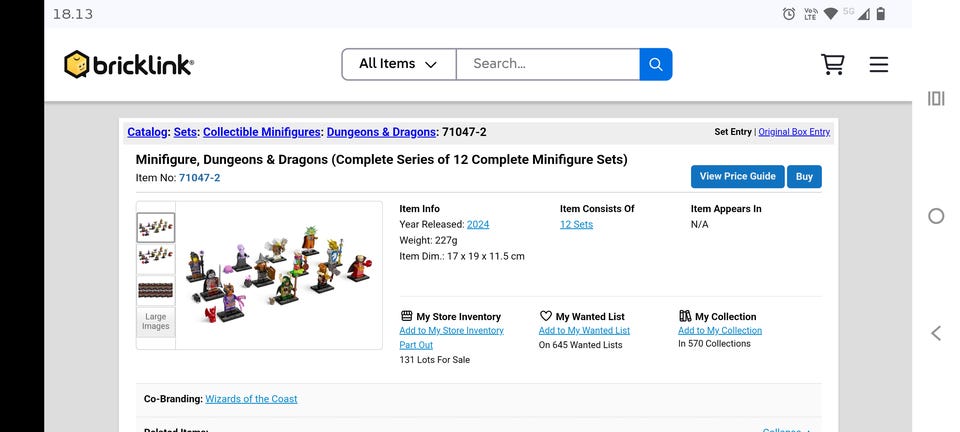Viewport: 960px width, 432px height.
Task: Click the My Wanted List heart icon
Action: coord(546,316)
